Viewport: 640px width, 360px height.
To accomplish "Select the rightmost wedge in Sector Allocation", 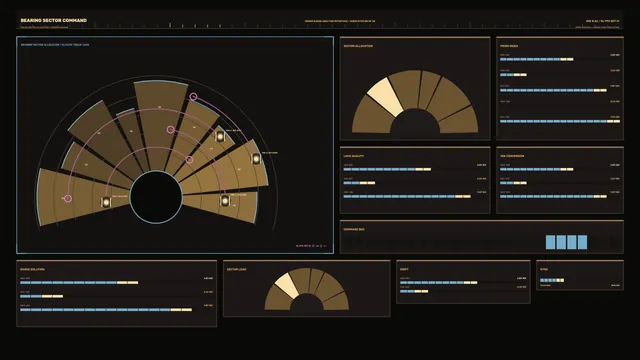I will [x=460, y=121].
